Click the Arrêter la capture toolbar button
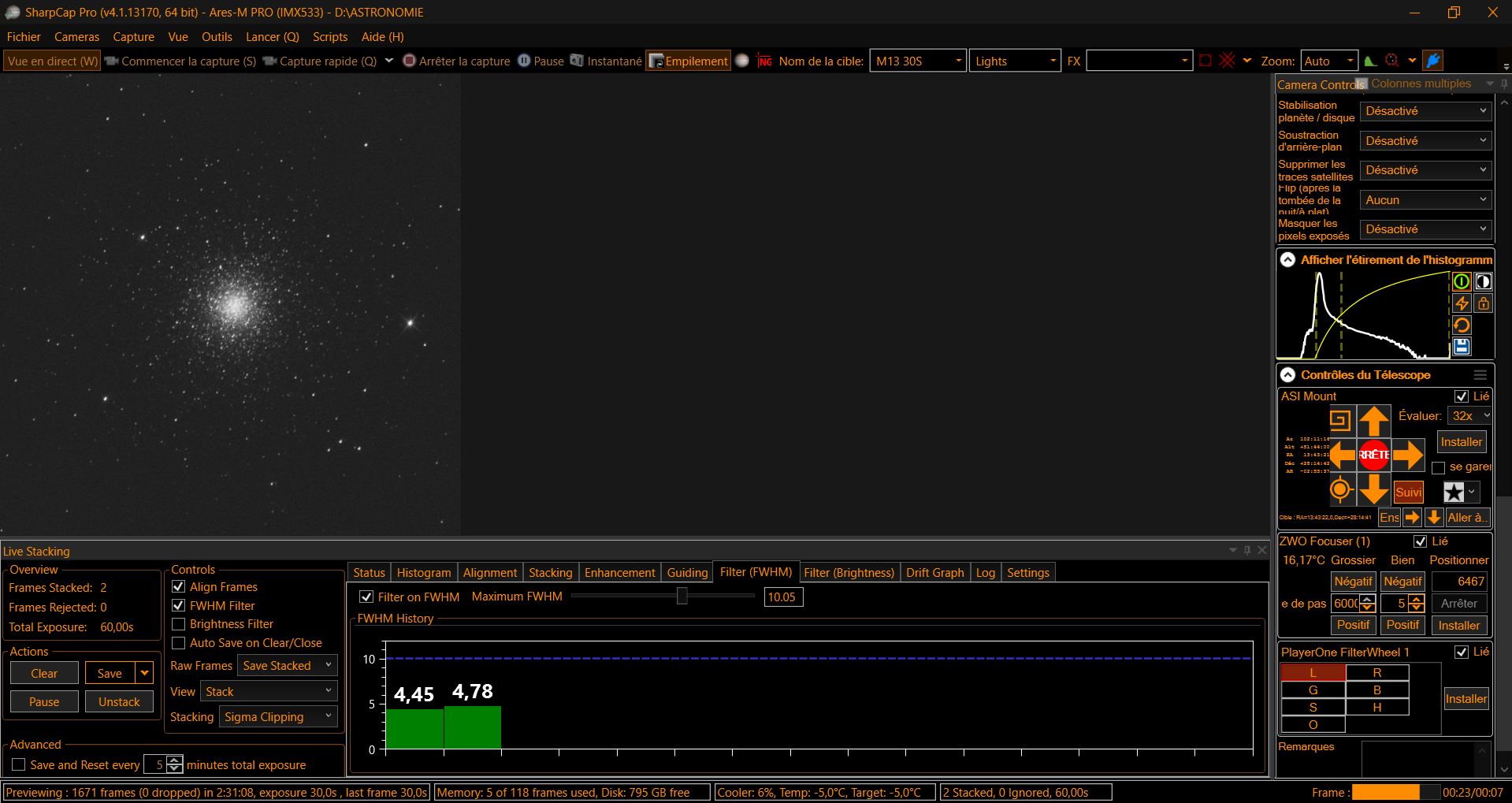The image size is (1512, 803). [456, 61]
